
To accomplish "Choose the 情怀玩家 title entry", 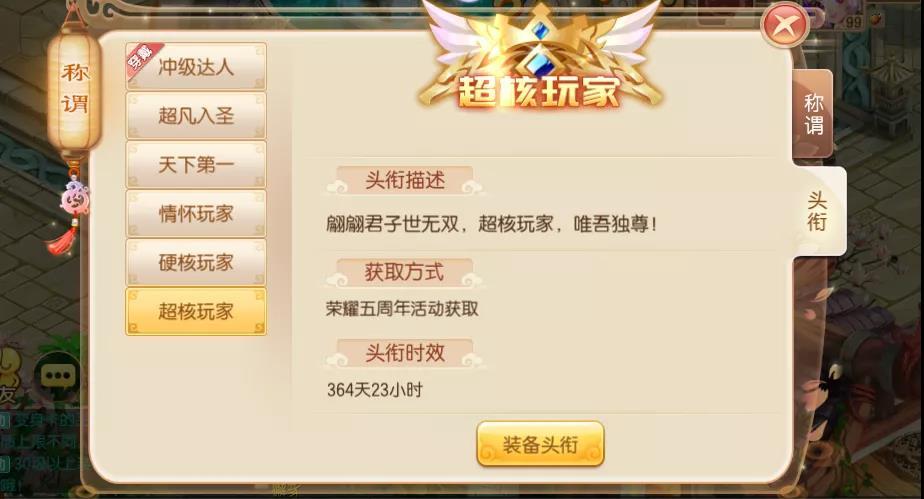I will click(x=196, y=213).
